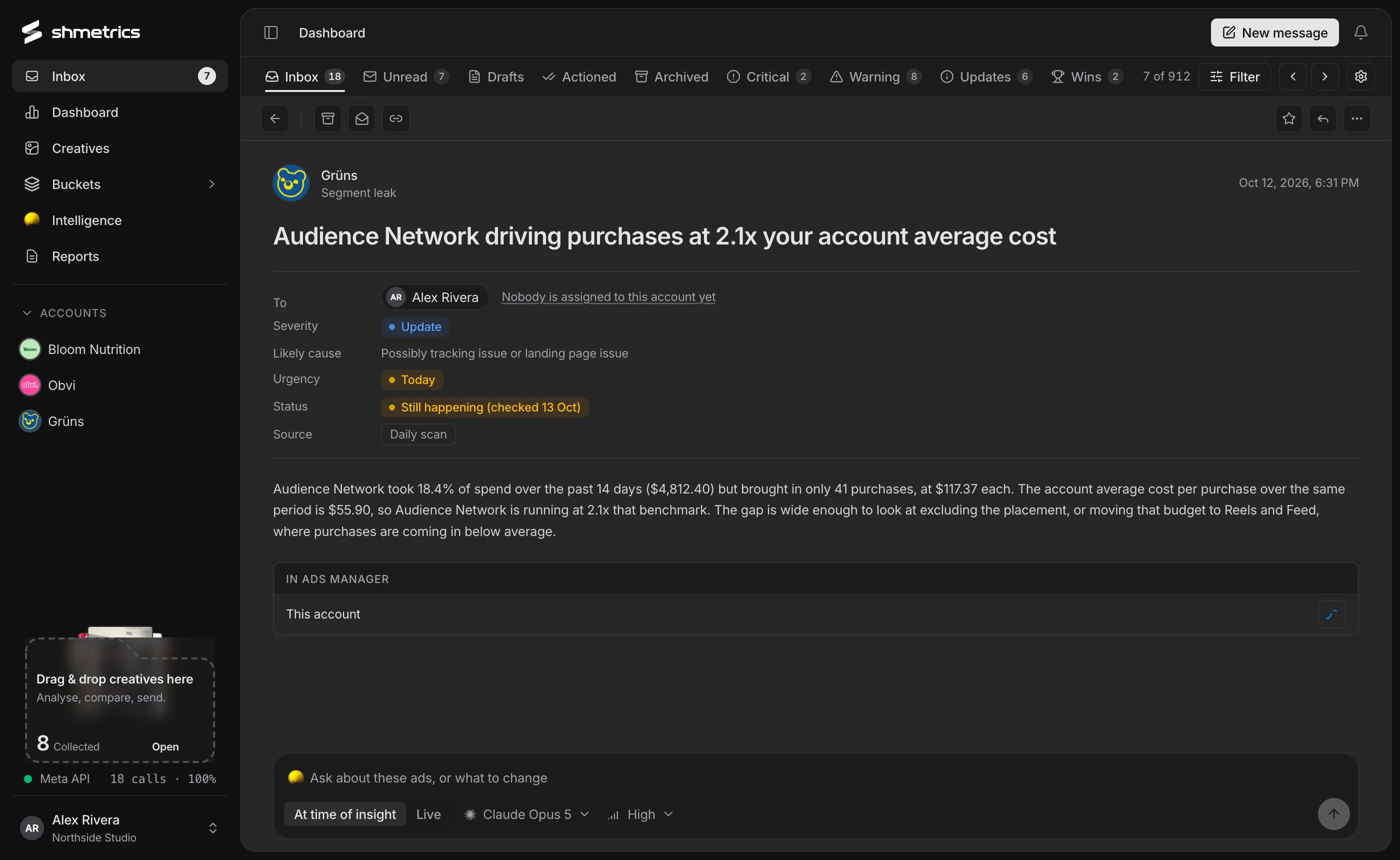
Task: Open Reports in the sidebar
Action: (120, 256)
